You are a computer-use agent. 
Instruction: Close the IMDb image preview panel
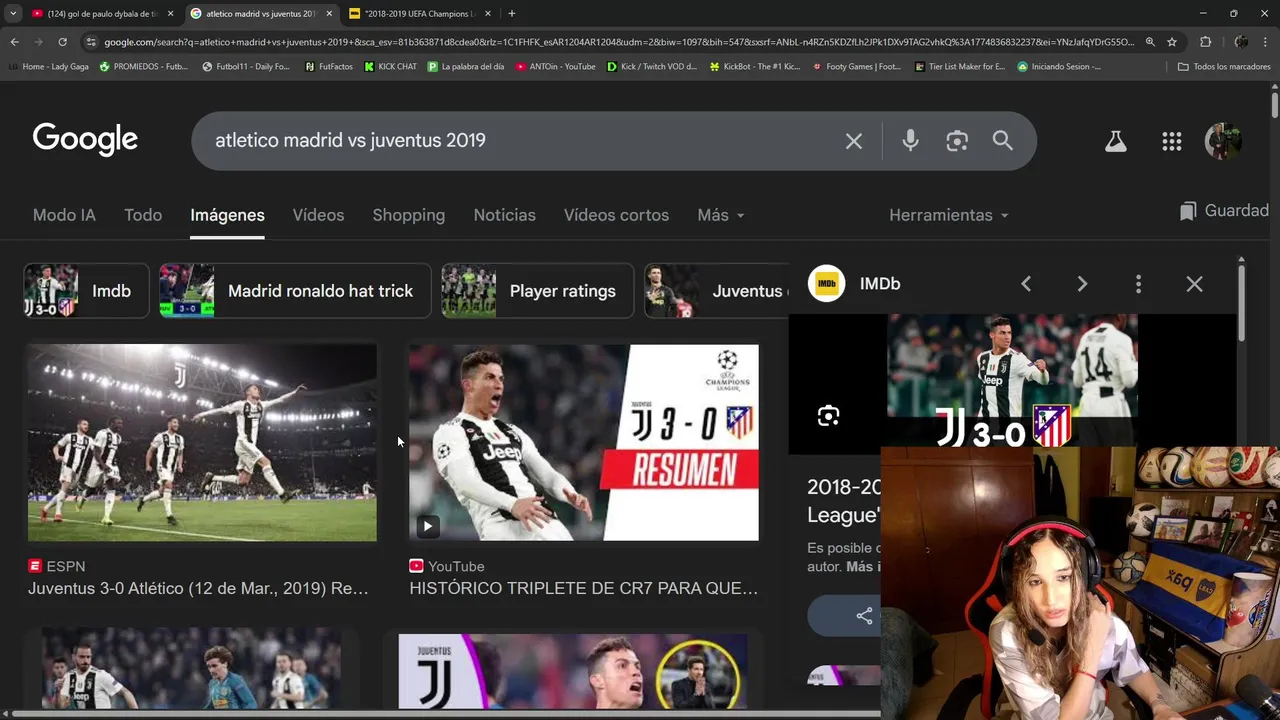pos(1194,284)
